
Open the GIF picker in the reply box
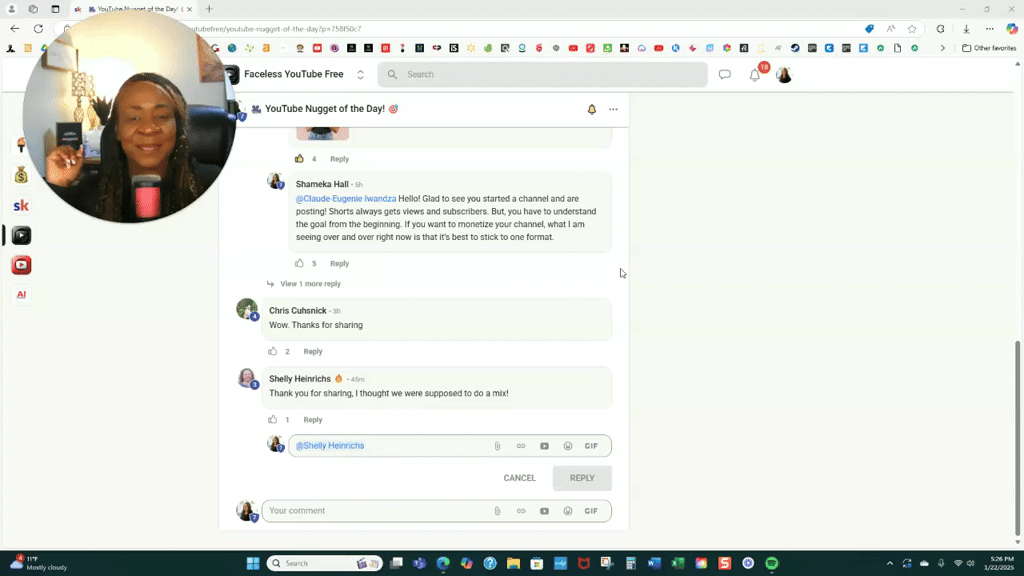(x=591, y=446)
